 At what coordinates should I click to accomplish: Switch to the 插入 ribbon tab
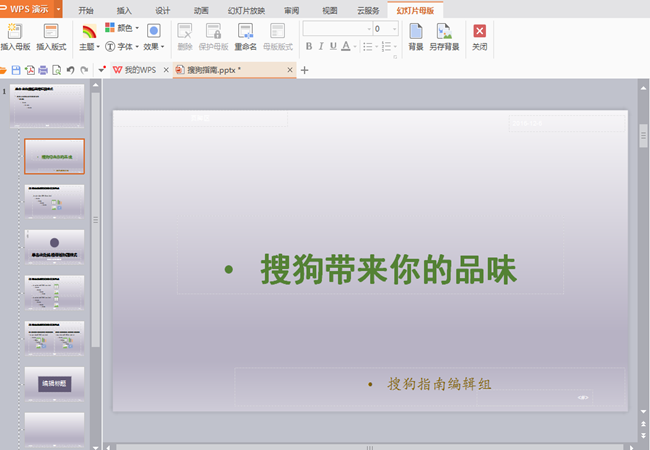click(x=124, y=10)
